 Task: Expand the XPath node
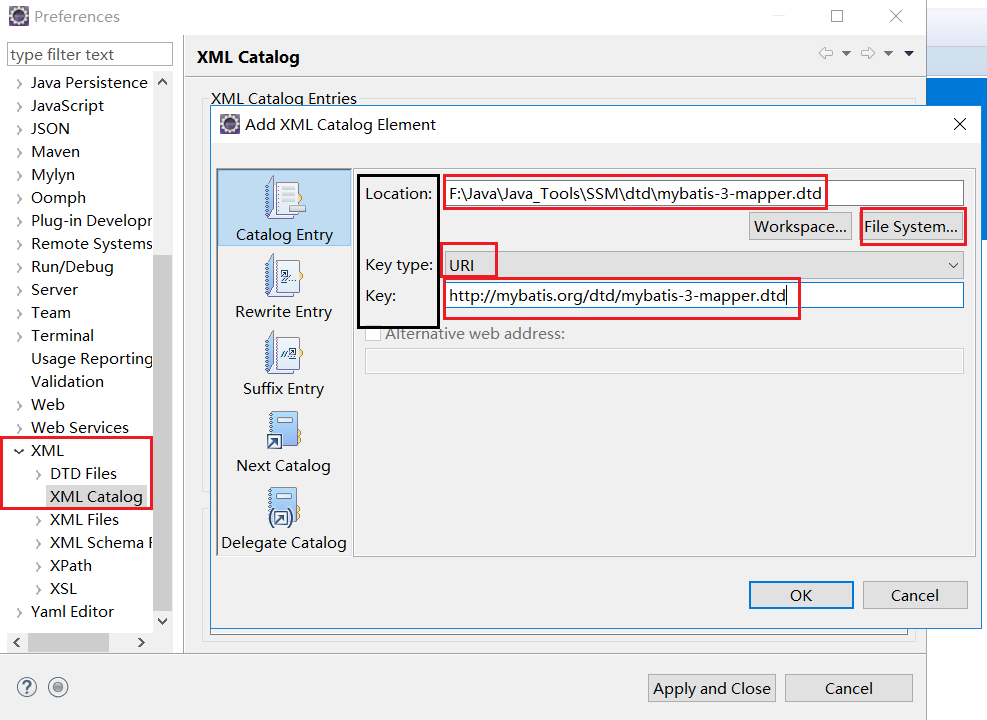click(x=38, y=566)
